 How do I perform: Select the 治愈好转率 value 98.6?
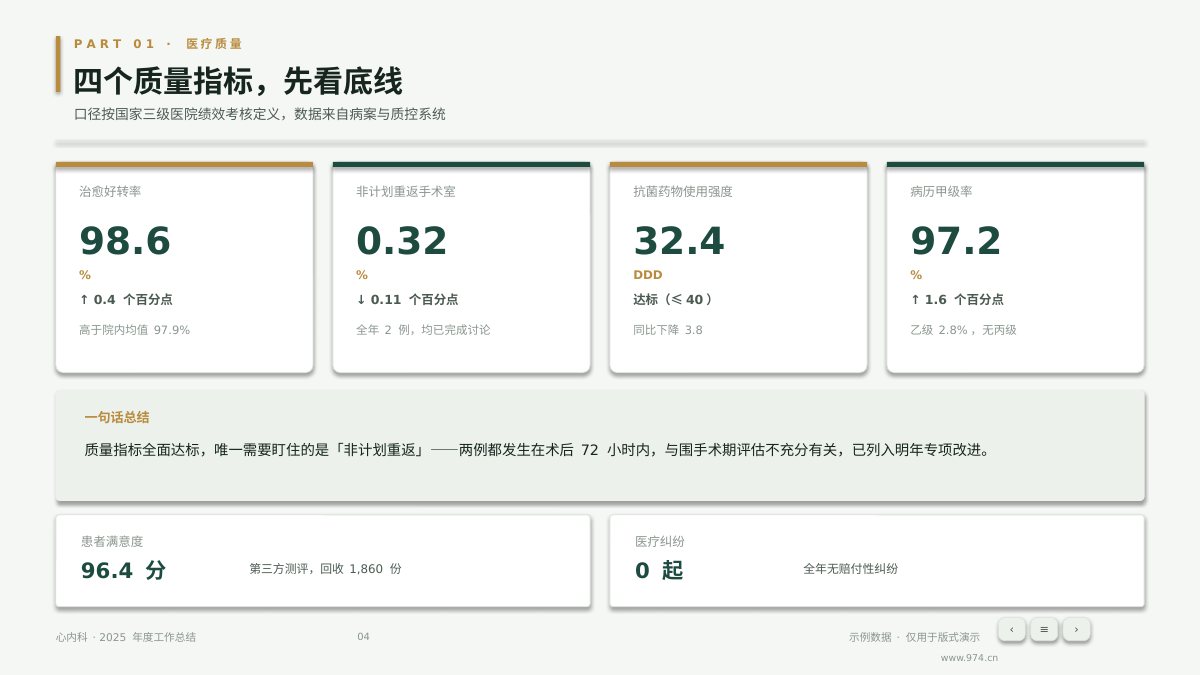tap(125, 242)
